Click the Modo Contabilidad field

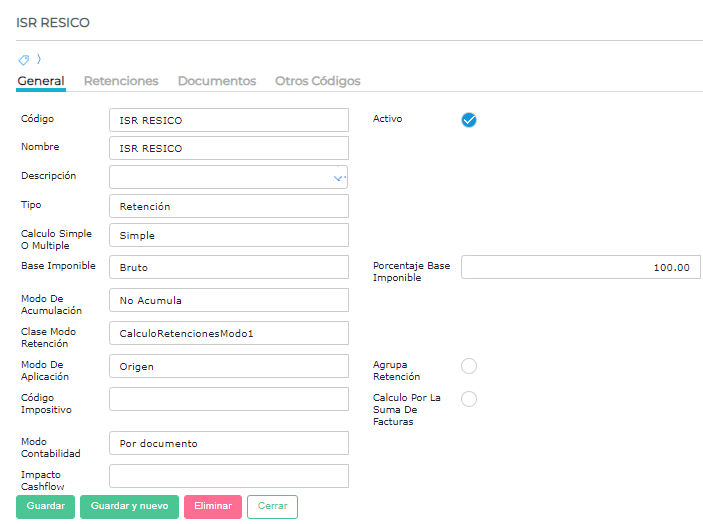point(228,443)
